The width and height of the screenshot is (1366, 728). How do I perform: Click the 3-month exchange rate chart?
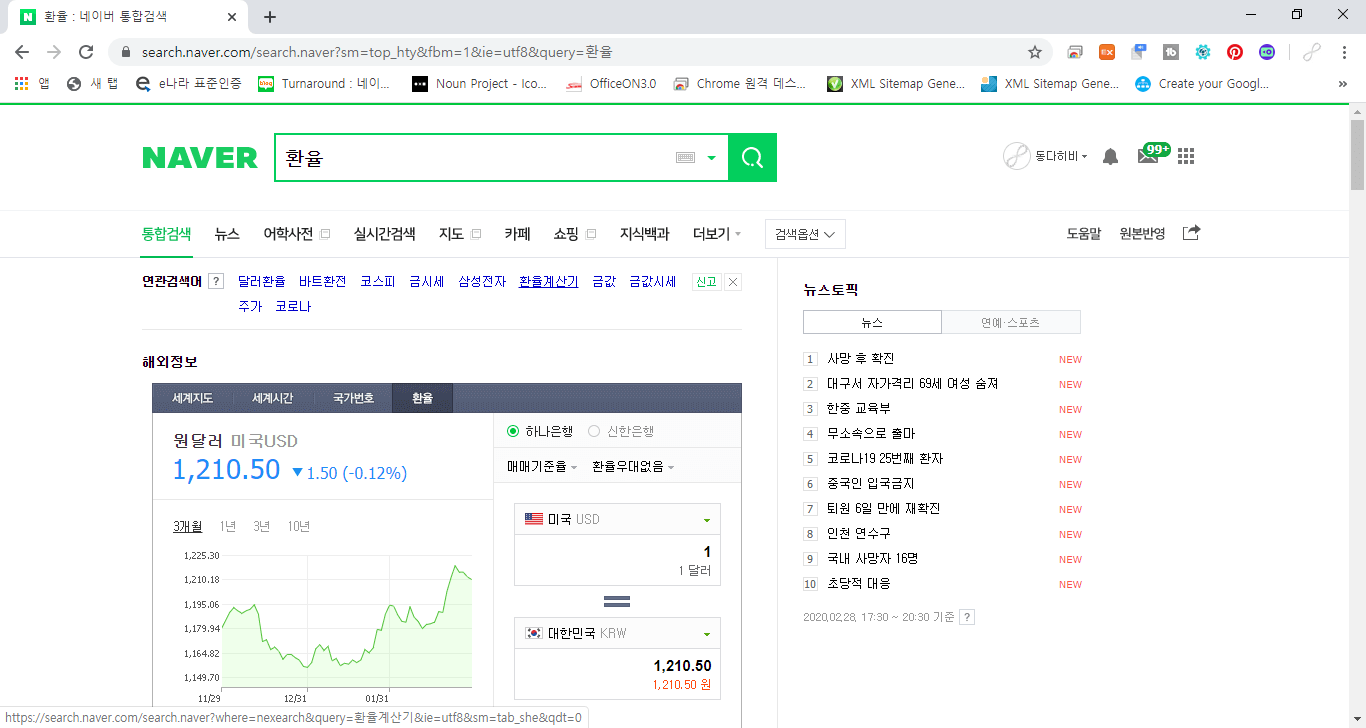[347, 620]
